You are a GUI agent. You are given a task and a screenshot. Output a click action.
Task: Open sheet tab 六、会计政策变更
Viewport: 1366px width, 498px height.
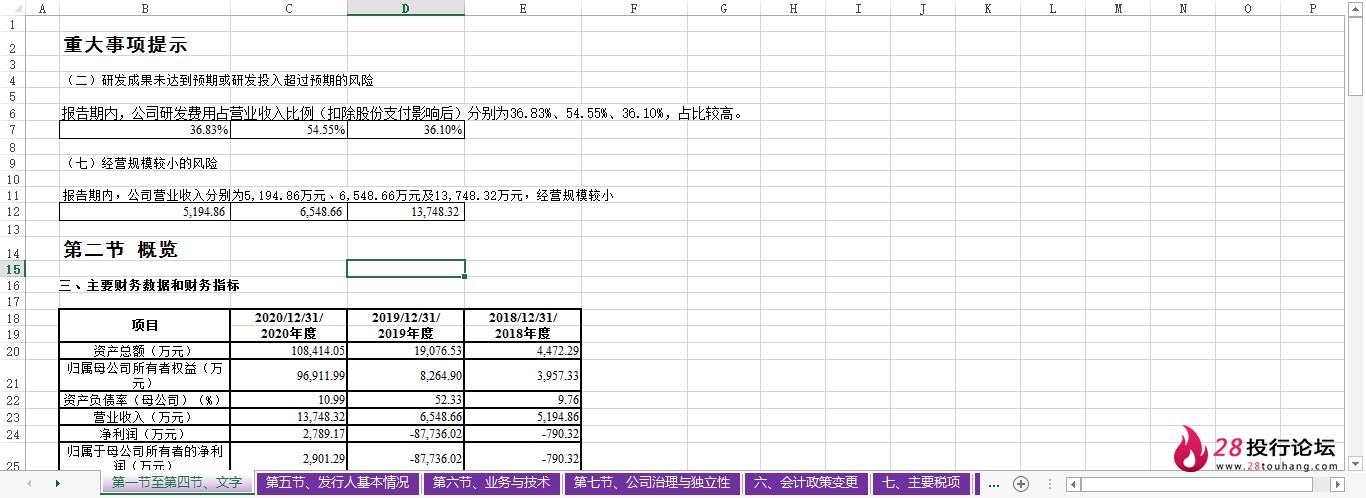(x=806, y=483)
